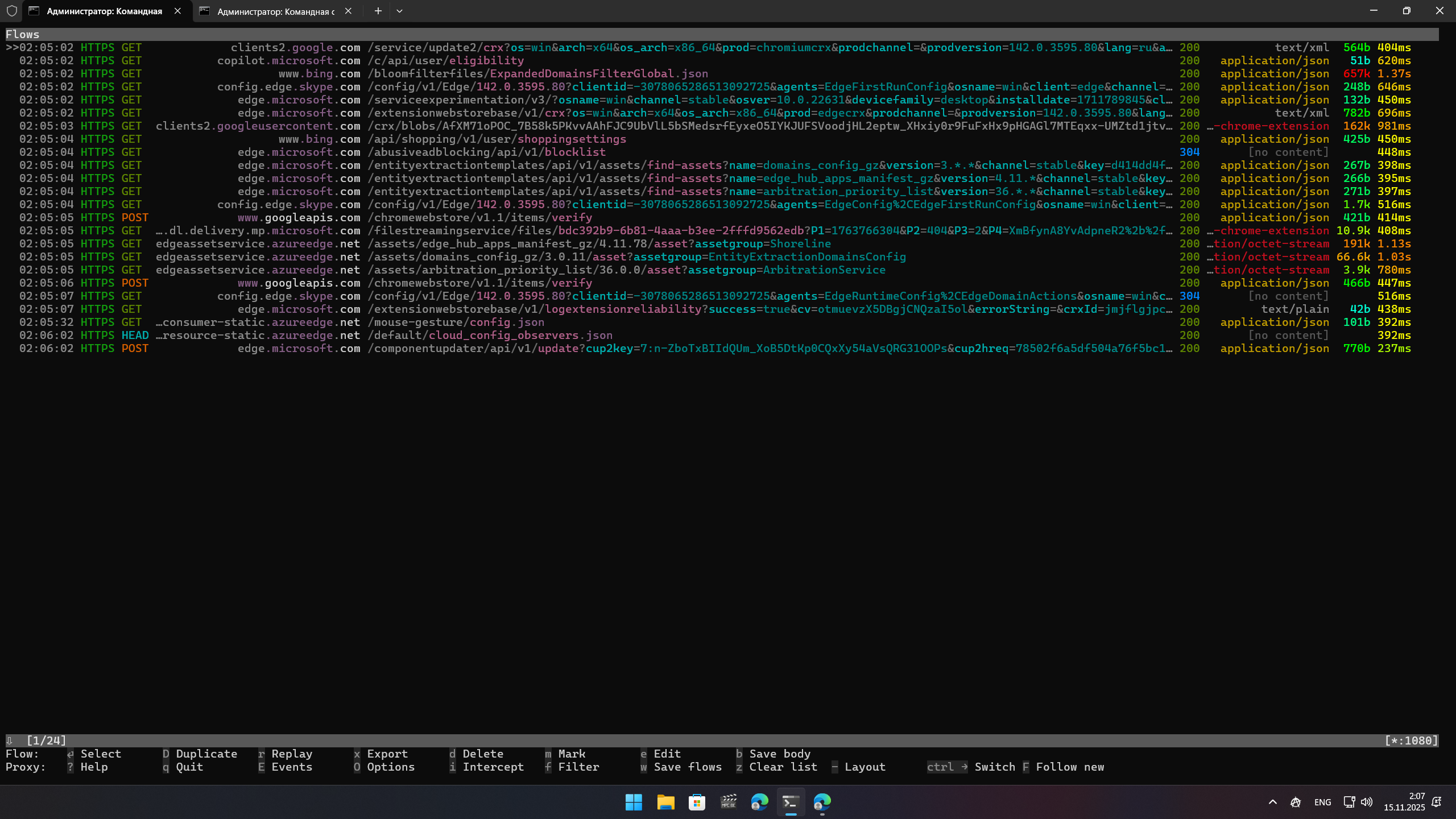Open the new tab profile dropdown arrow
The image size is (1456, 819).
(x=399, y=11)
